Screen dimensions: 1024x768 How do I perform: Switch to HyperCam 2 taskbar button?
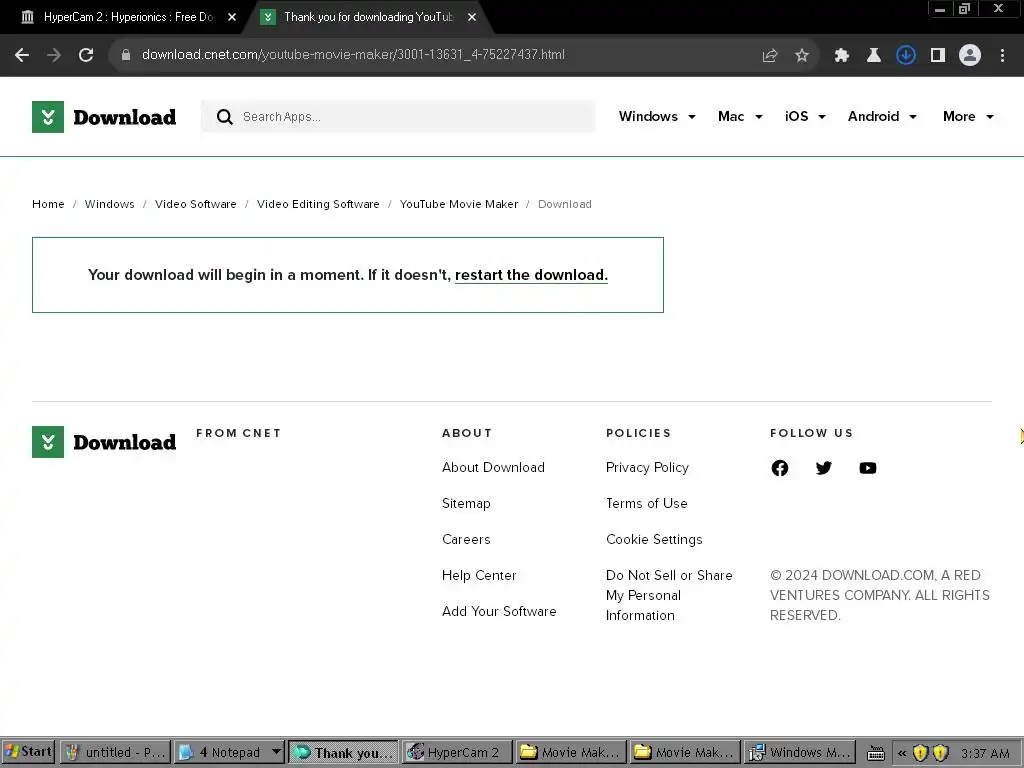click(x=456, y=752)
